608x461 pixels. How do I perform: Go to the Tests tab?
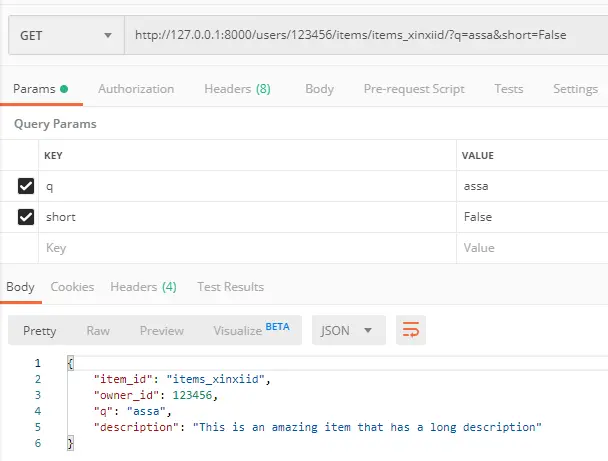508,89
